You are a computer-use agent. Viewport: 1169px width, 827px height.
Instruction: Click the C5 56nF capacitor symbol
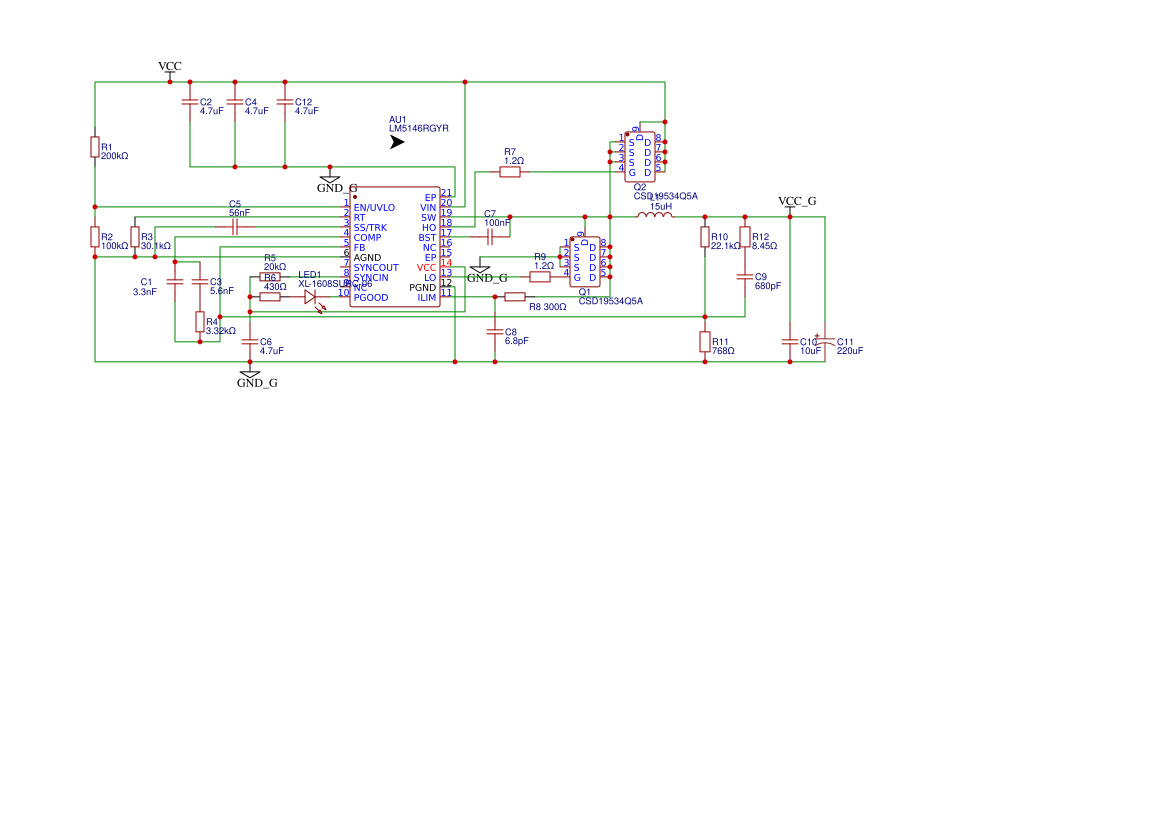tap(235, 227)
